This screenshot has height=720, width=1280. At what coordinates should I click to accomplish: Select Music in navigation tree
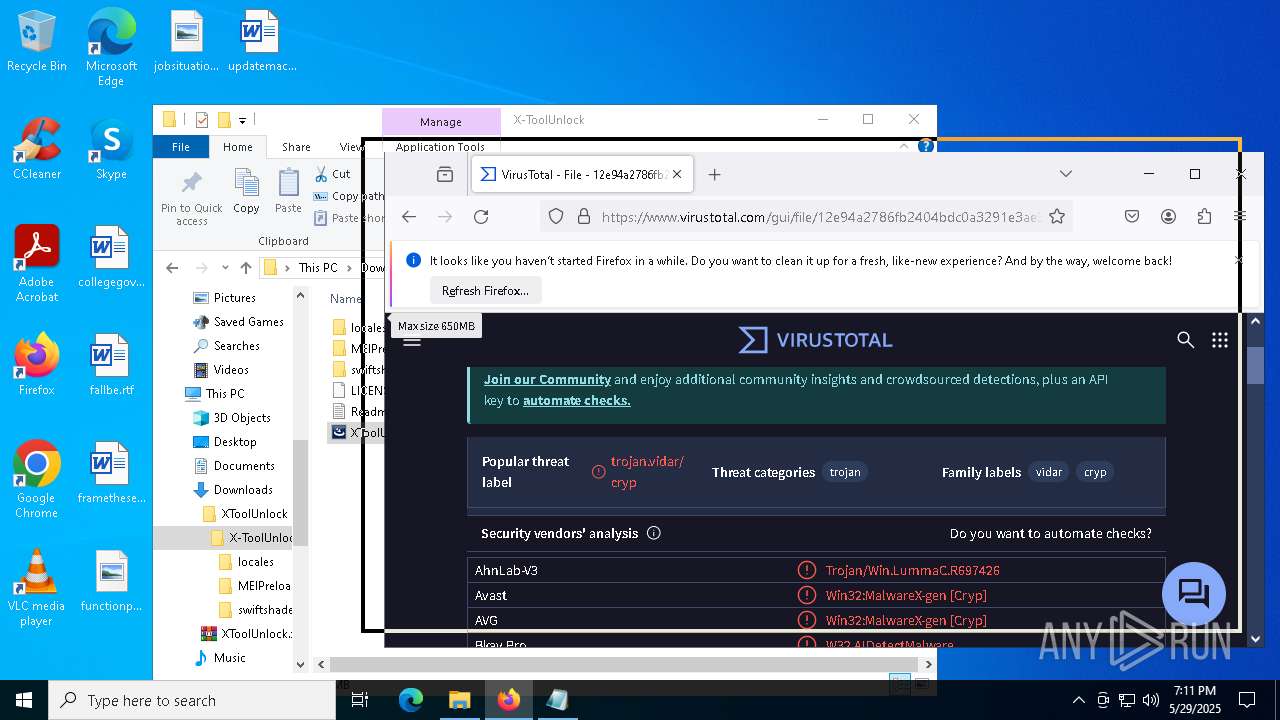tap(229, 658)
